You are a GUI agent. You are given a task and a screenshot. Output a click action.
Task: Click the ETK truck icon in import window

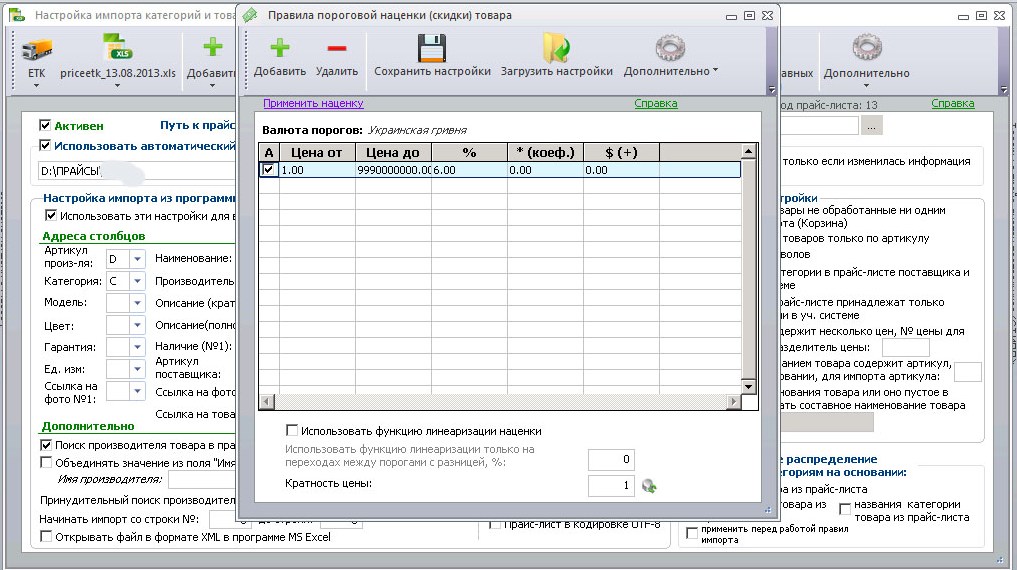(36, 49)
